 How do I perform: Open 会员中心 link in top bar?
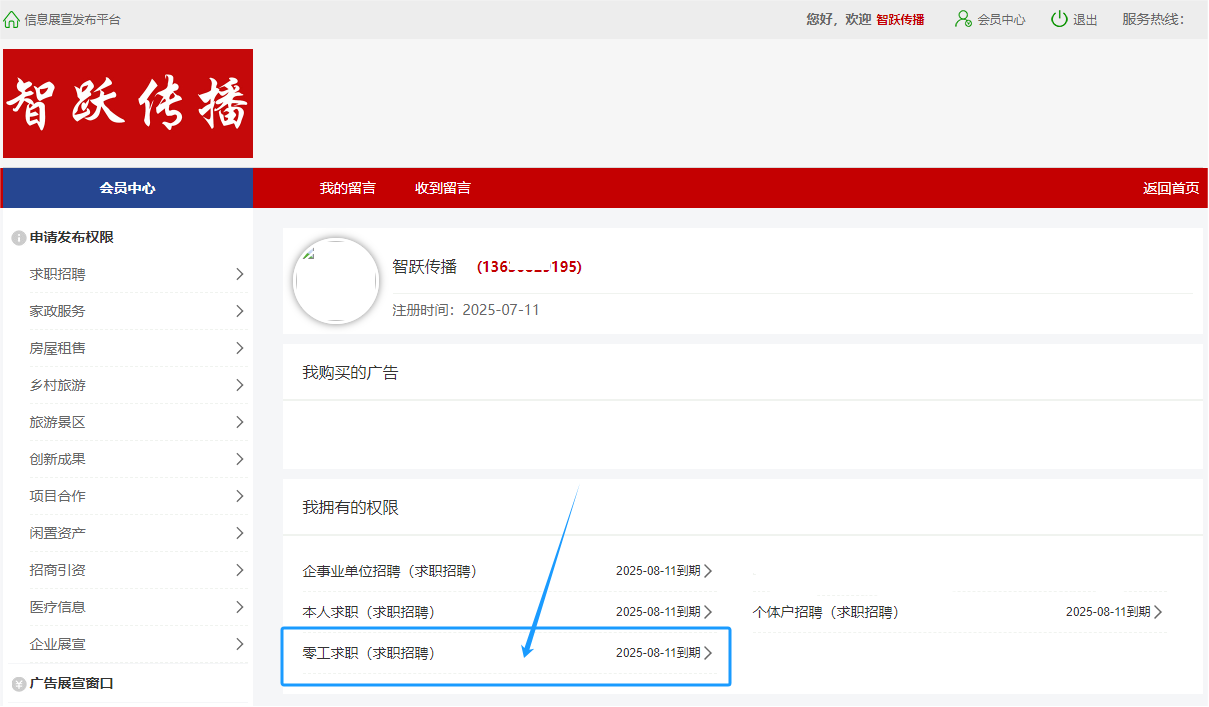1002,20
